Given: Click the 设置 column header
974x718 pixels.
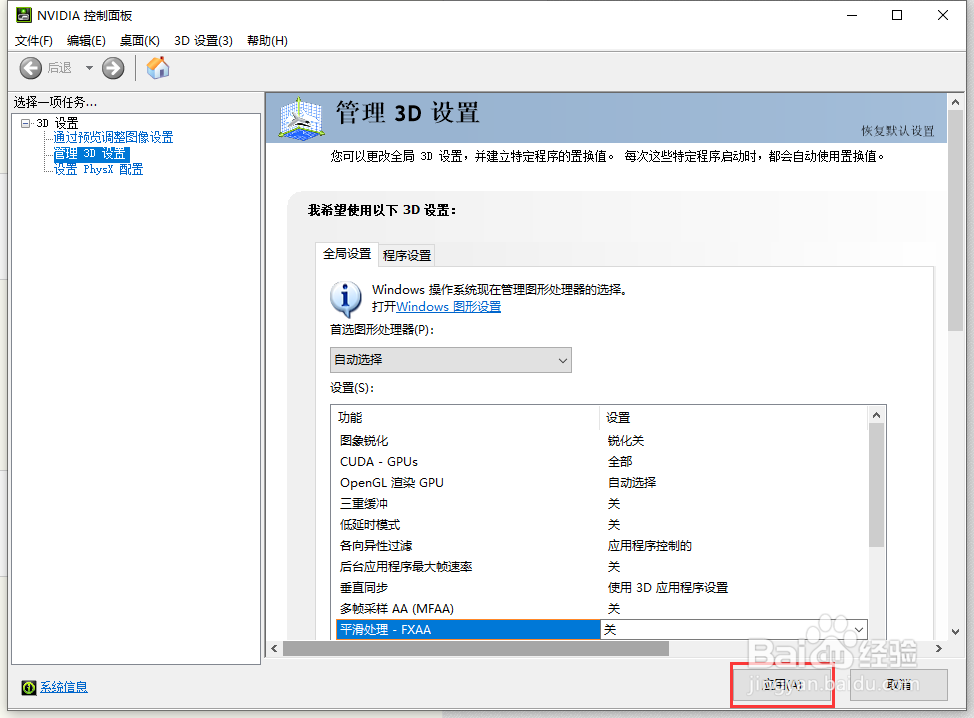Looking at the screenshot, I should pos(733,417).
